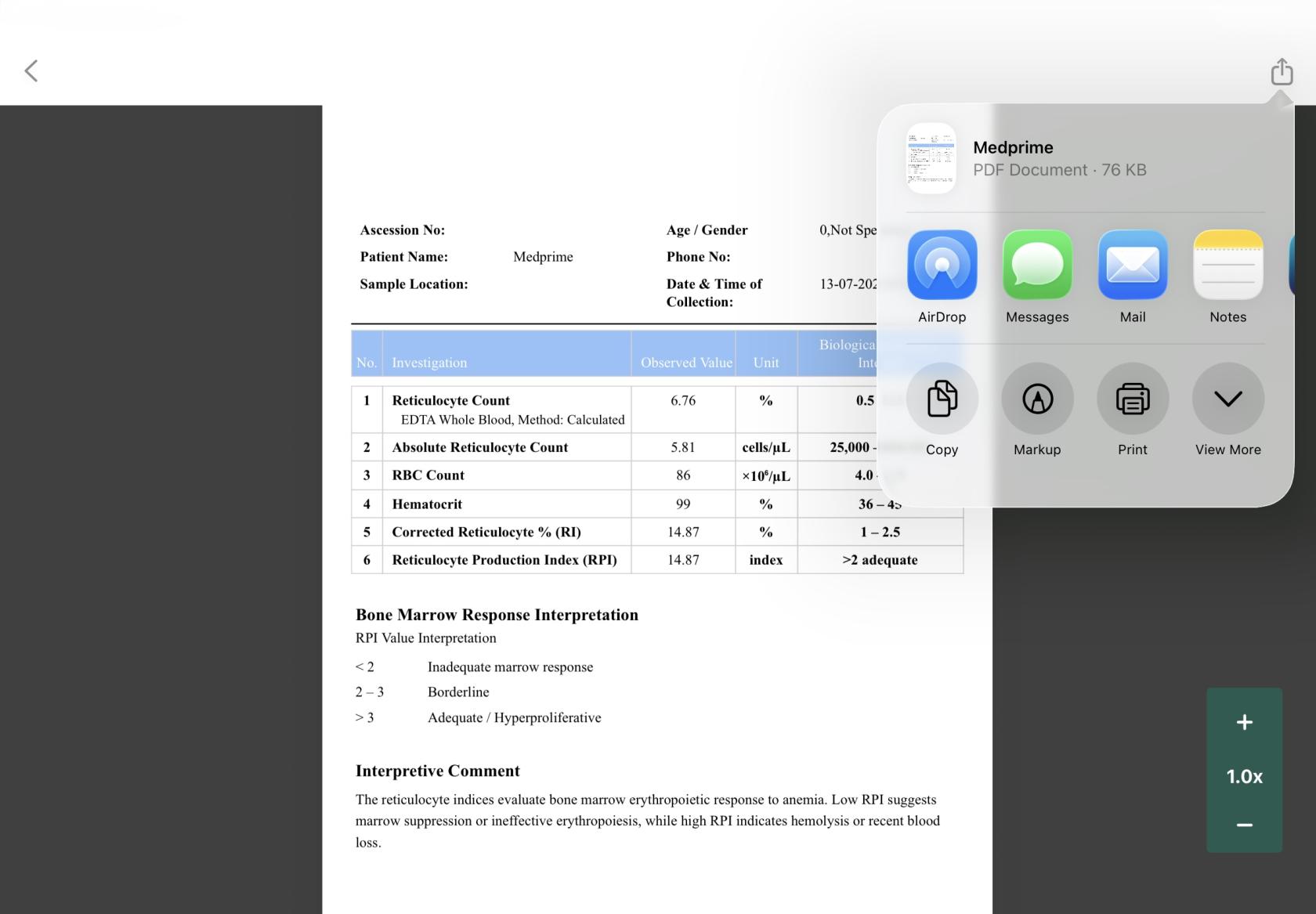Select the Hematocrit row in table
Viewport: 1316px width, 914px height.
coord(657,504)
